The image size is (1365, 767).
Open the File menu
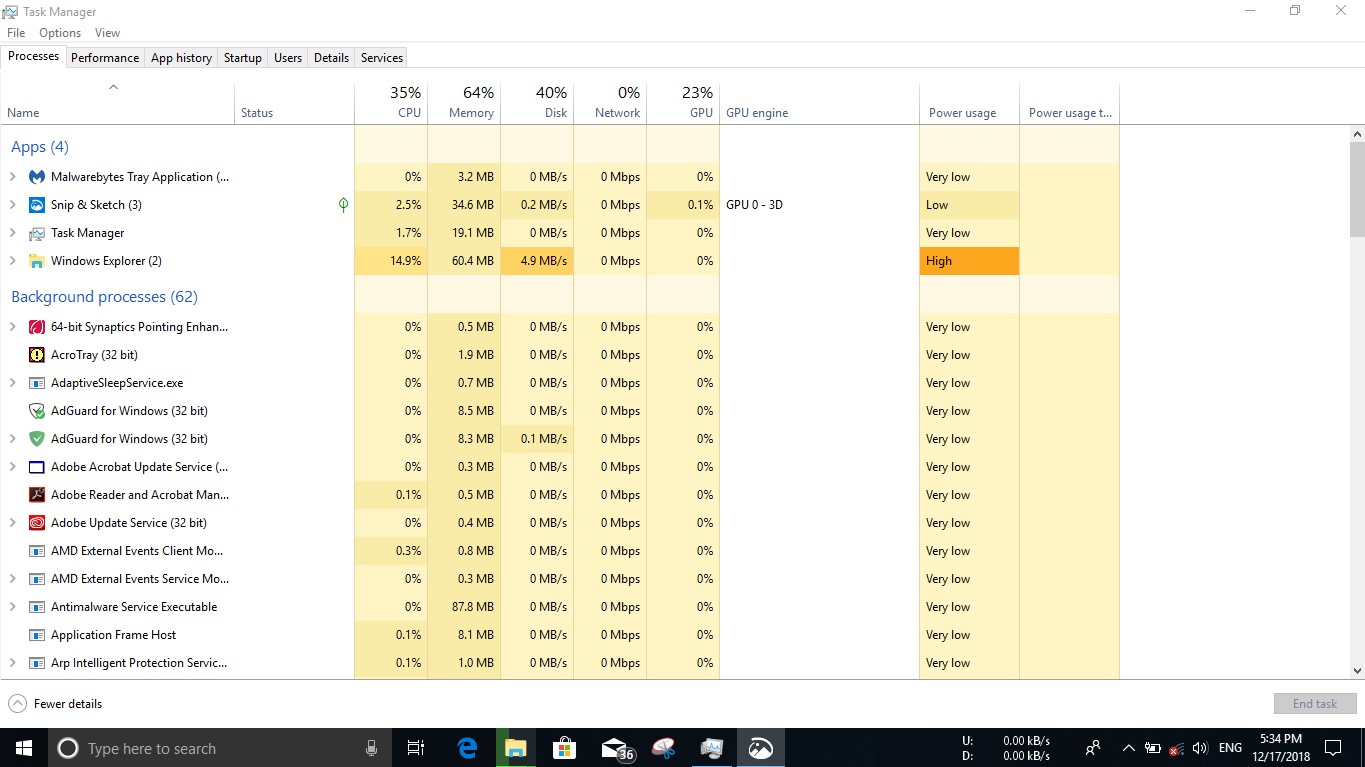pyautogui.click(x=16, y=33)
